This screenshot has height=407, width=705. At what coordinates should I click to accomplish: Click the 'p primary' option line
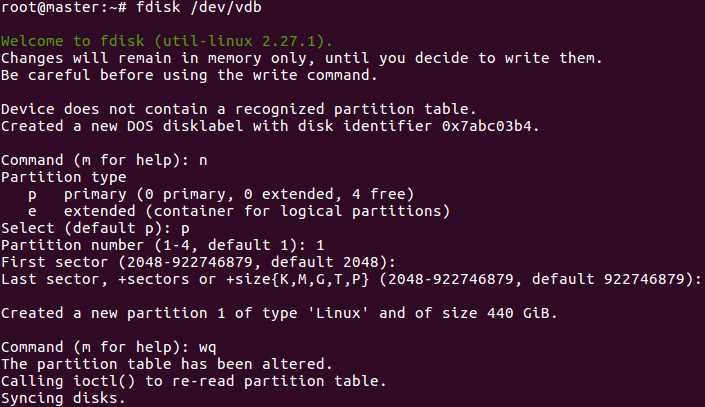(221, 194)
